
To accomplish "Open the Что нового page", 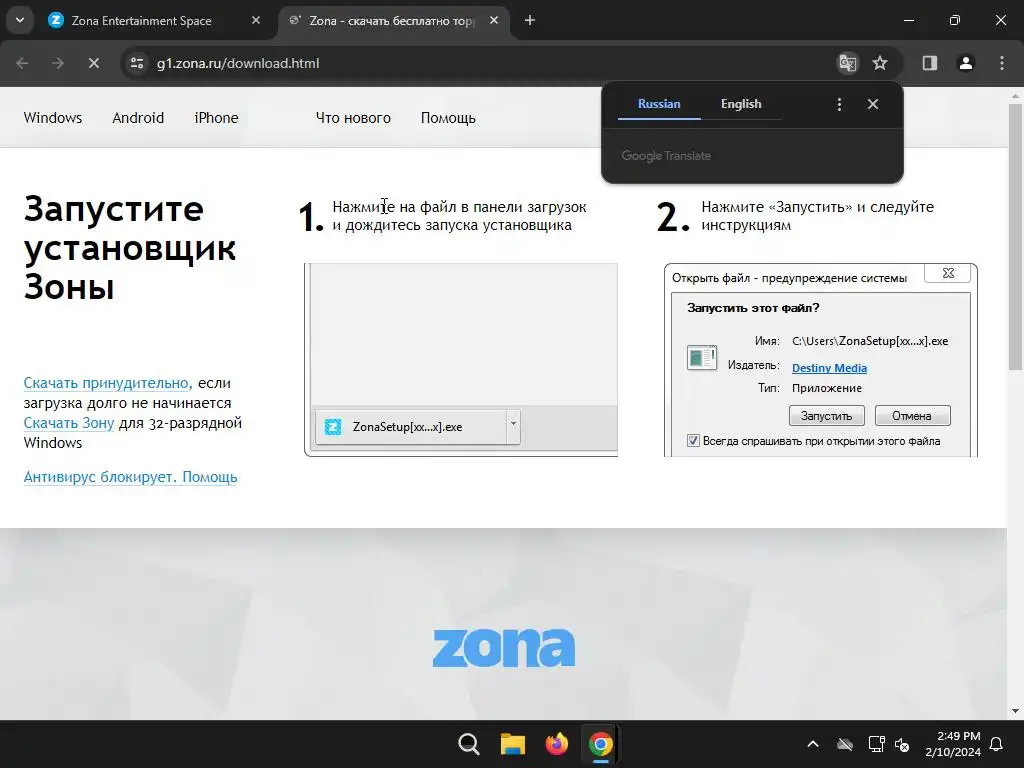I will pos(353,118).
